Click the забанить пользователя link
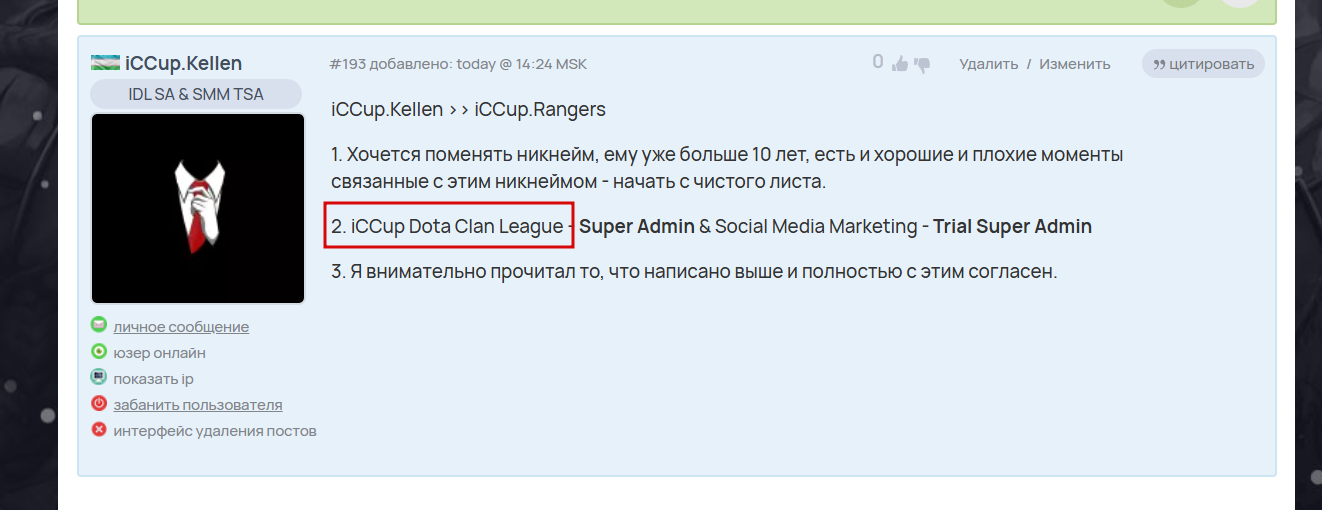Screen dimensions: 1322x510 pyautogui.click(x=198, y=405)
